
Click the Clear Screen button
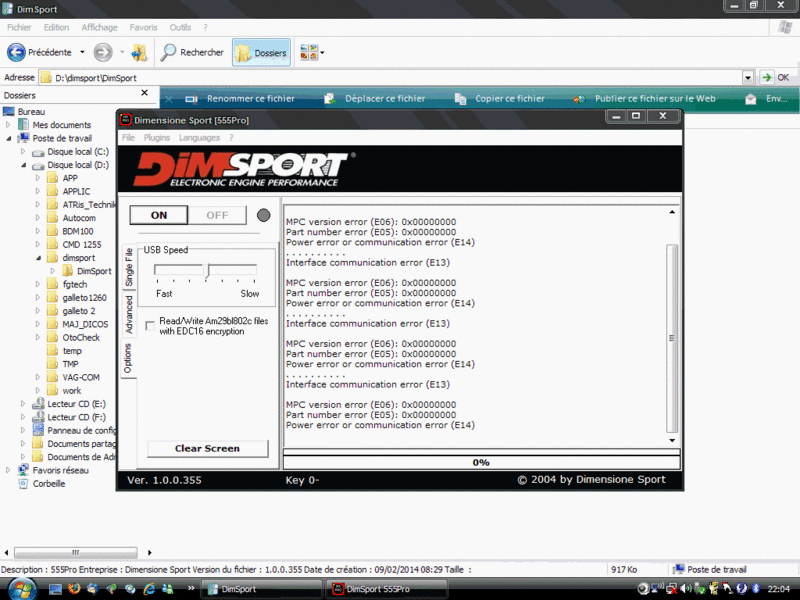coord(207,448)
